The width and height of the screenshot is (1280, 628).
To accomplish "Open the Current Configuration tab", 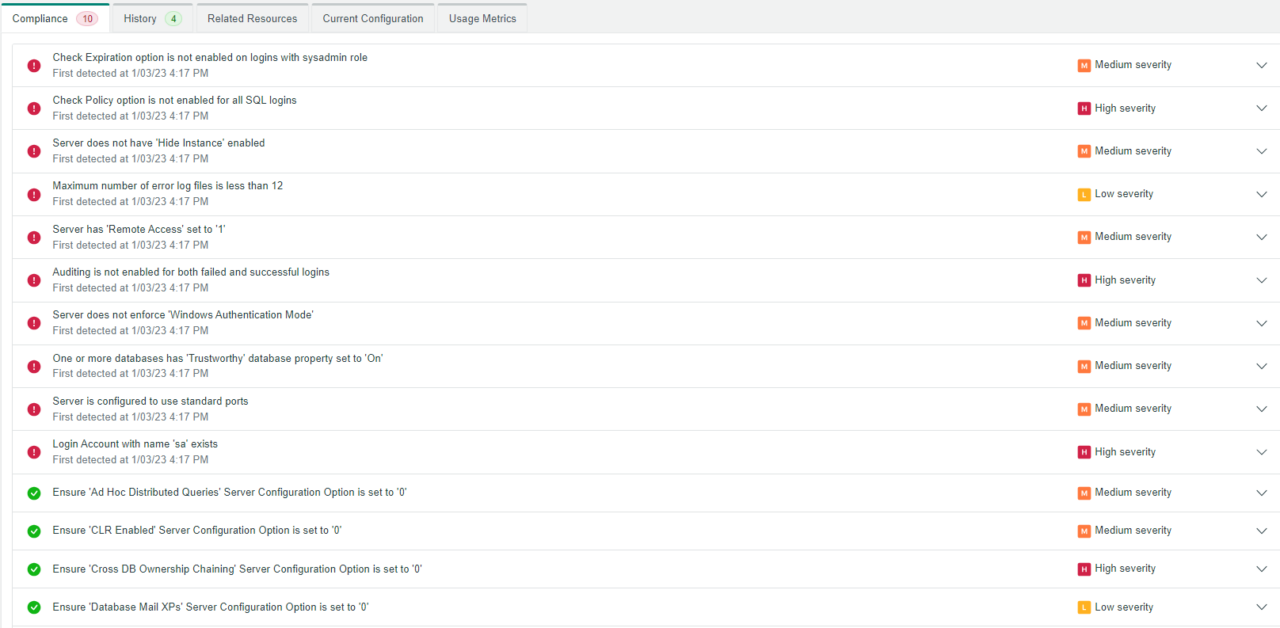I will pos(372,17).
